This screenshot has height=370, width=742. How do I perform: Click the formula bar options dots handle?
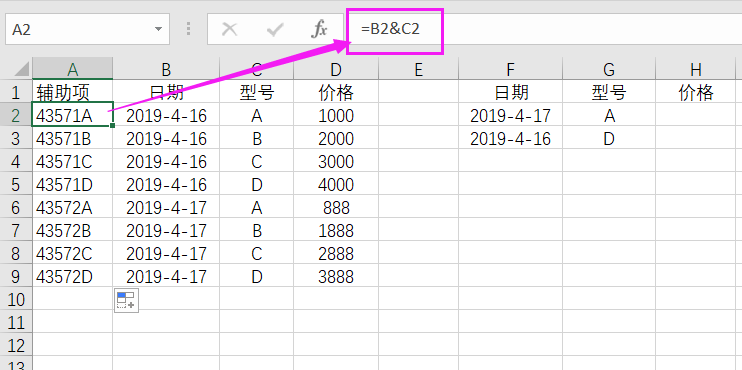point(188,29)
